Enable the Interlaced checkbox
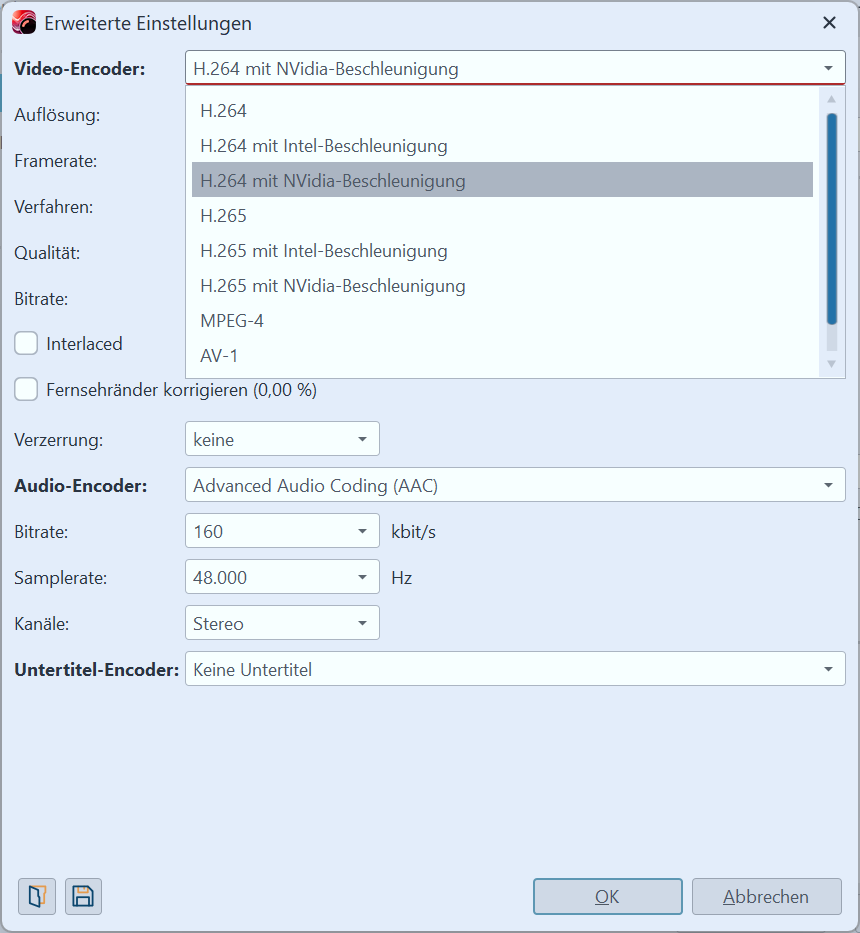Image resolution: width=860 pixels, height=933 pixels. [x=27, y=344]
